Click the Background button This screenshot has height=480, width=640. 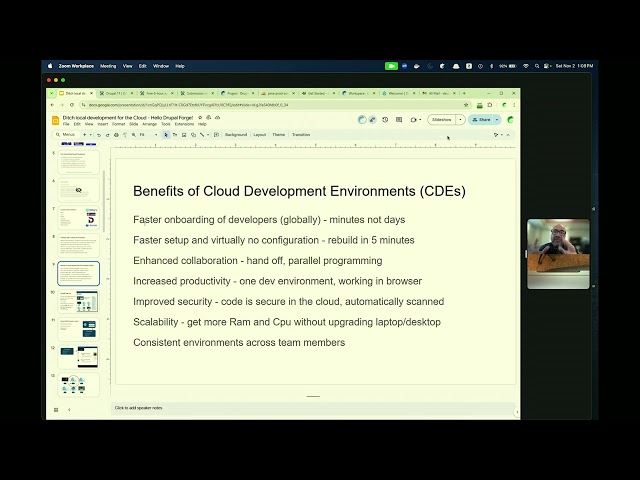tap(236, 135)
